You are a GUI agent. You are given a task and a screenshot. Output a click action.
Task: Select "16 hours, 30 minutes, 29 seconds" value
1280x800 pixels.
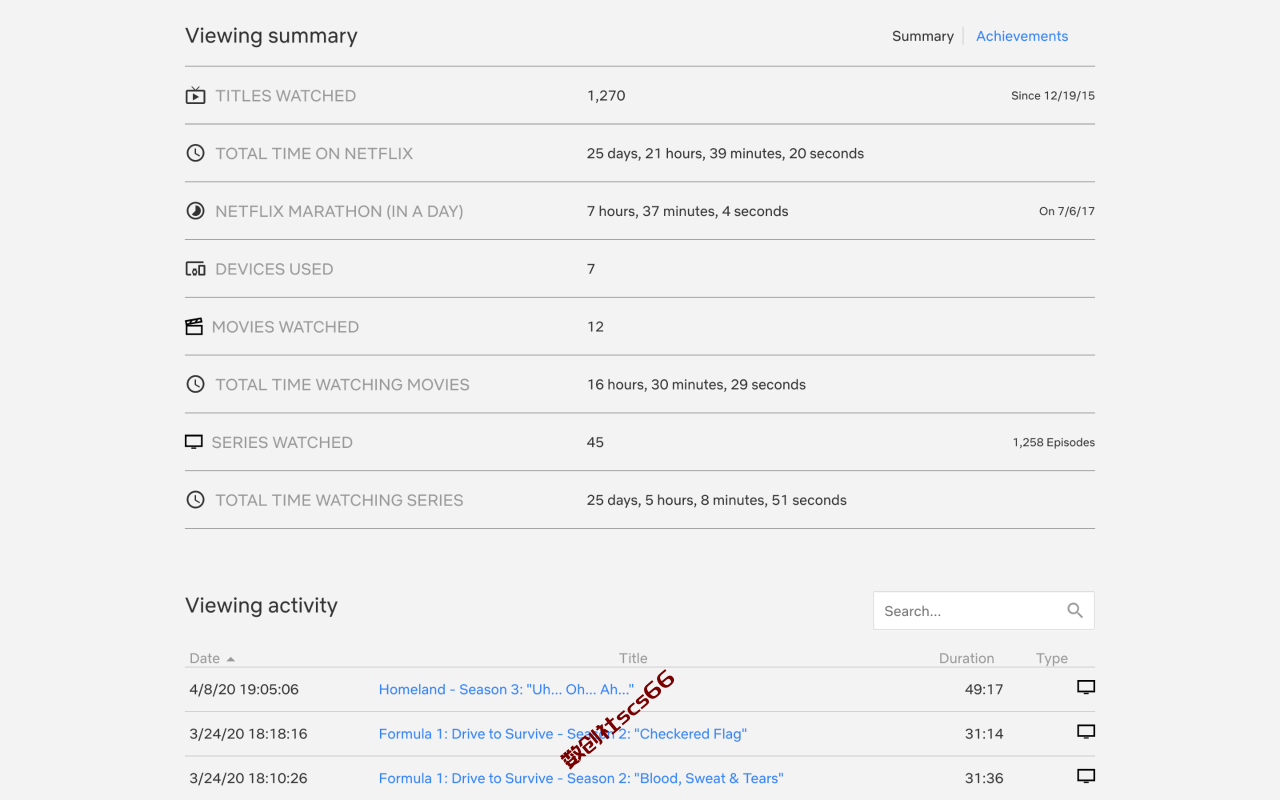pos(696,384)
